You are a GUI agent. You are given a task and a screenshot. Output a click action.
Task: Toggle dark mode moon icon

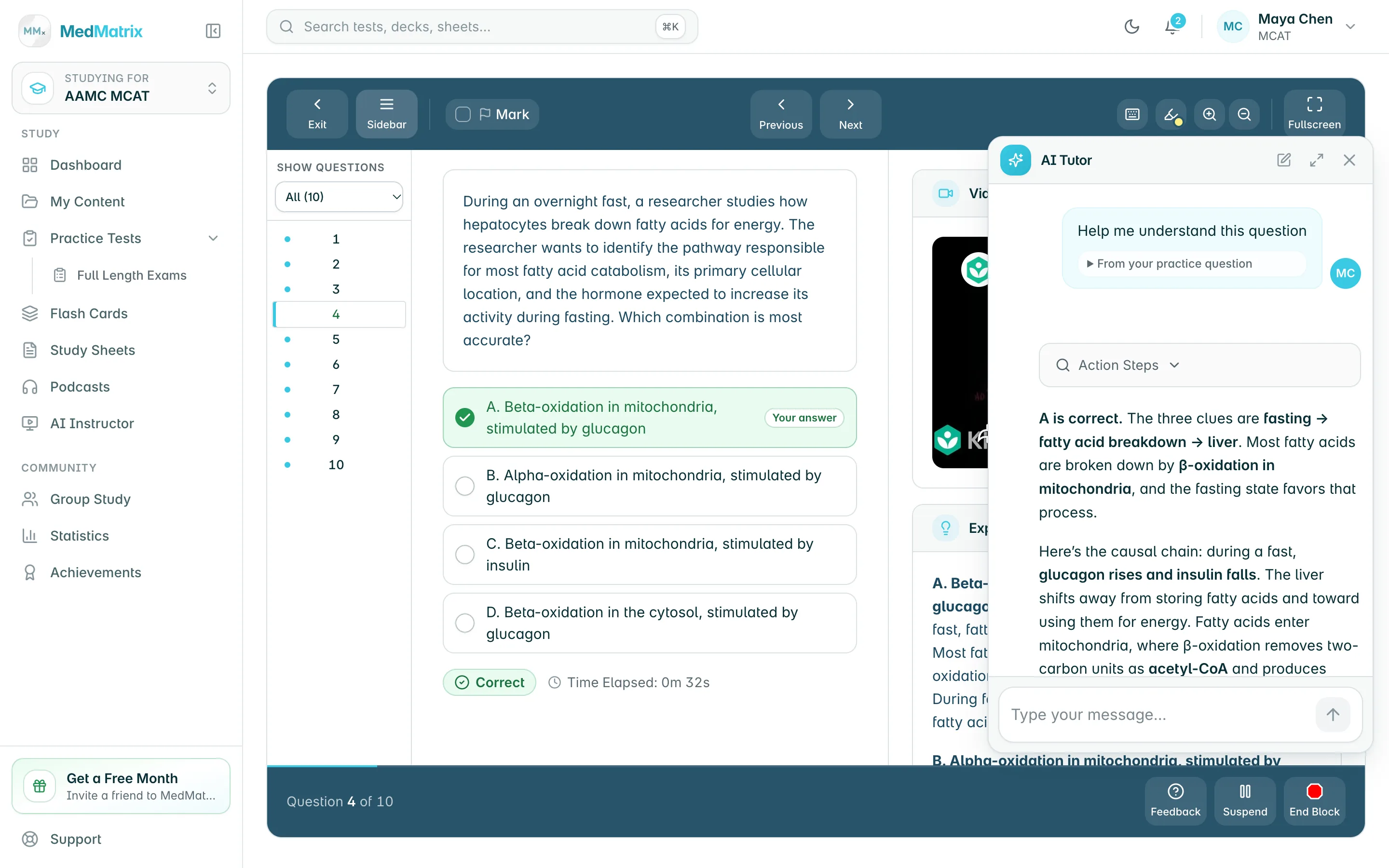click(x=1131, y=27)
